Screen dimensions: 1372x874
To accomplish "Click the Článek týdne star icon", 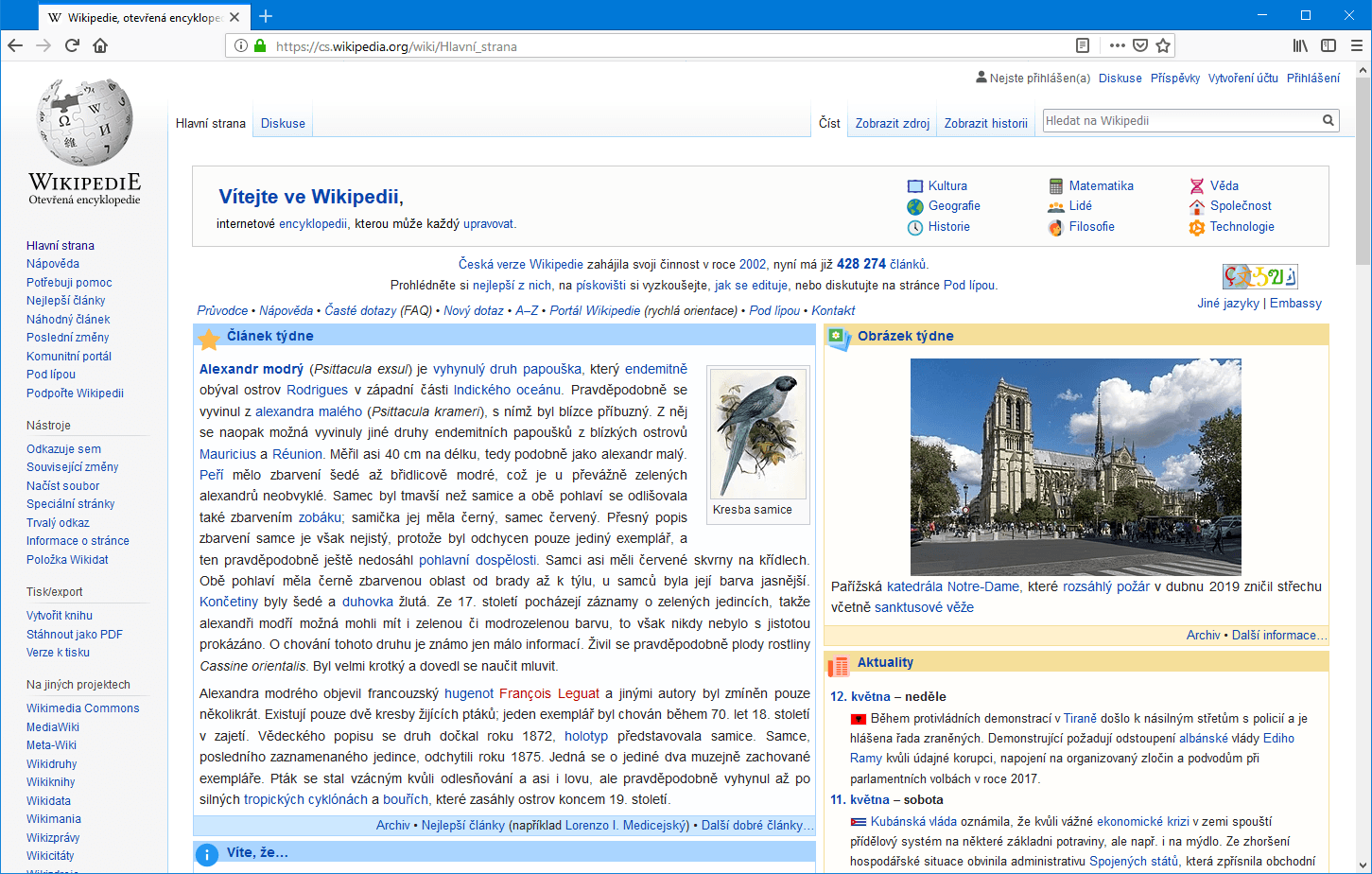I will [x=209, y=338].
